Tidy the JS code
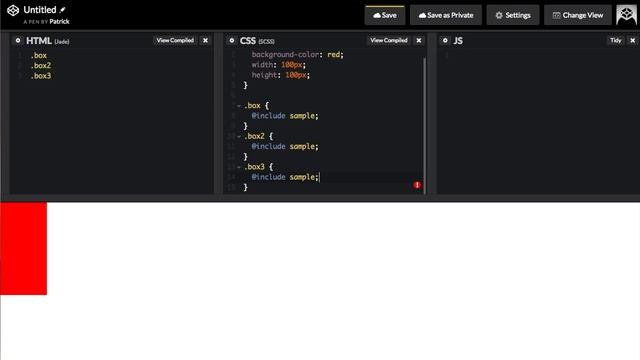 (616, 40)
